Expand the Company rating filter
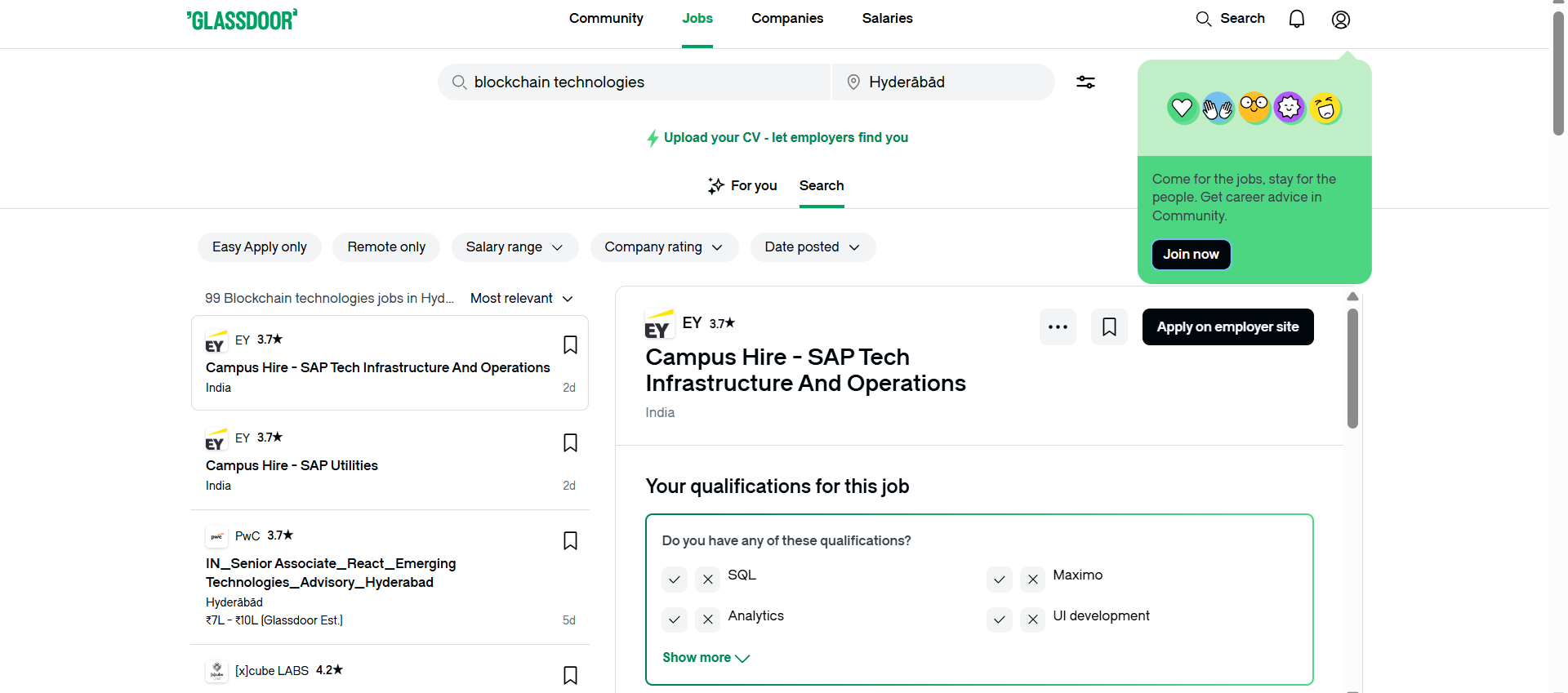The image size is (1568, 693). [x=663, y=247]
